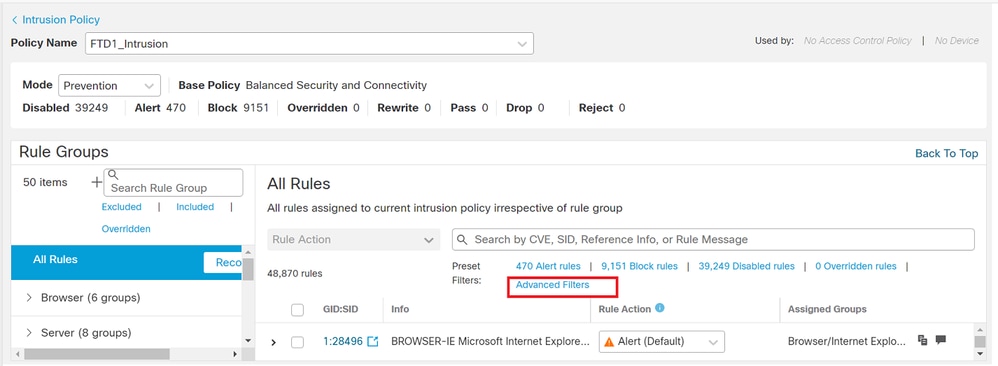Open the Advanced Filters link
Screen dimensions: 998x366
[552, 285]
